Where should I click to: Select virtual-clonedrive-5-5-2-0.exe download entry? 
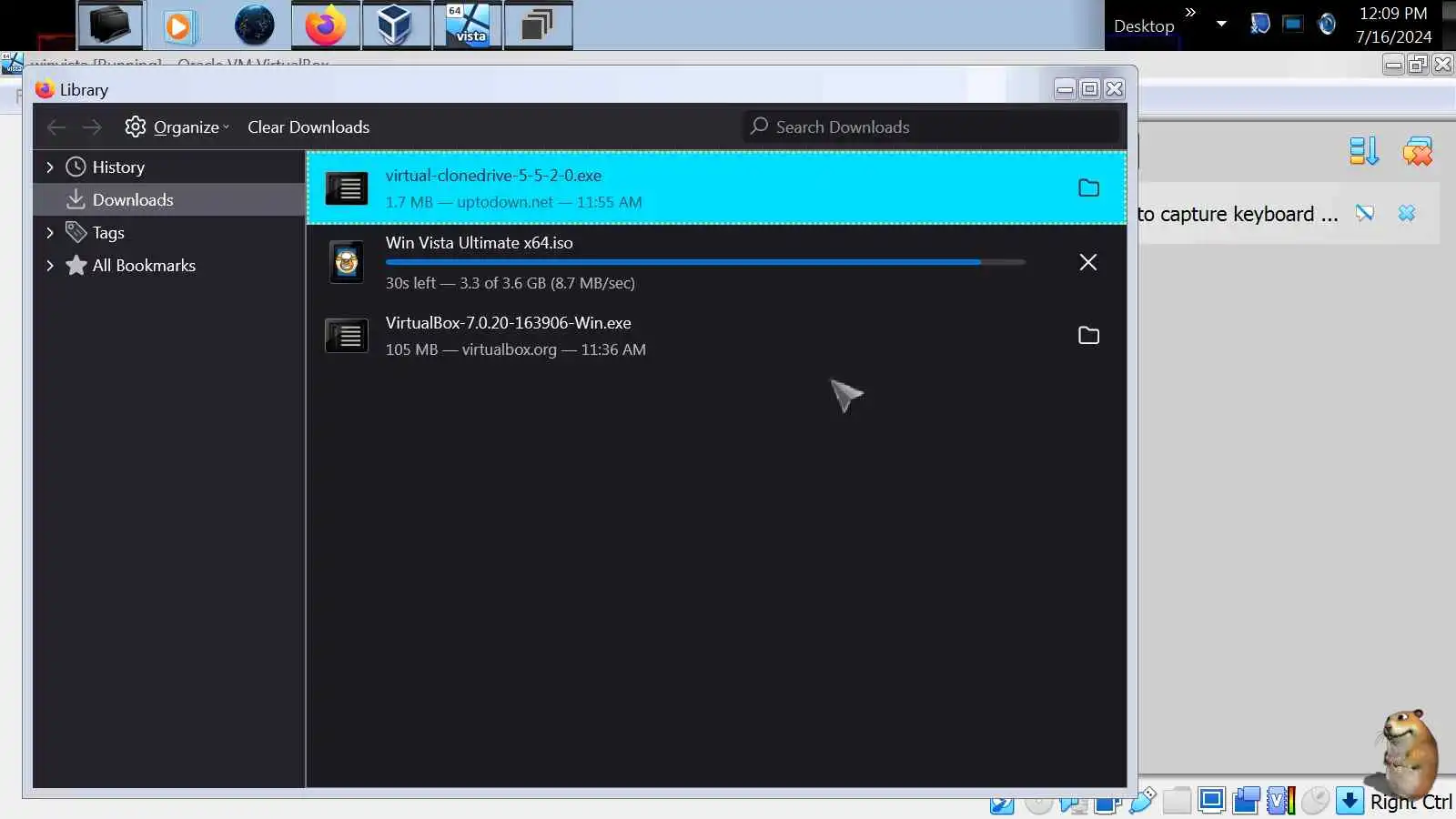click(x=716, y=188)
